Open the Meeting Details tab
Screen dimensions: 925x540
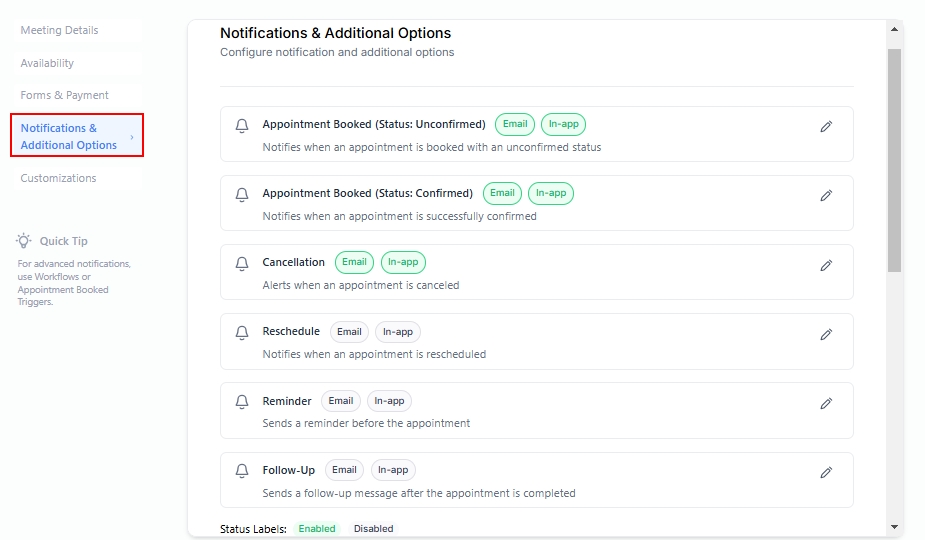point(59,30)
